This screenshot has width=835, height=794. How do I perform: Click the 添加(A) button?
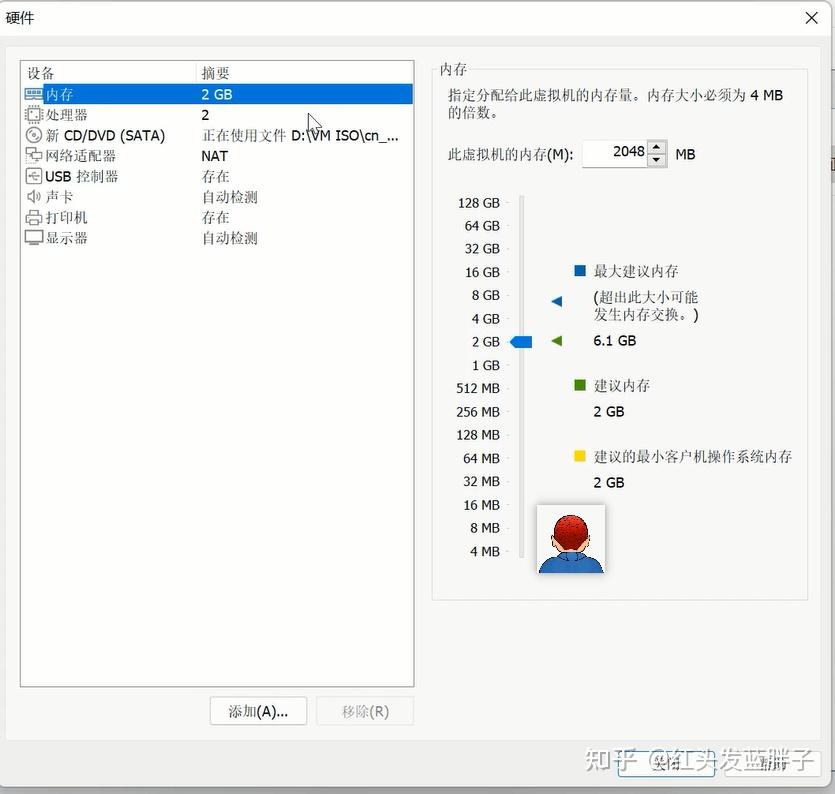pyautogui.click(x=258, y=710)
